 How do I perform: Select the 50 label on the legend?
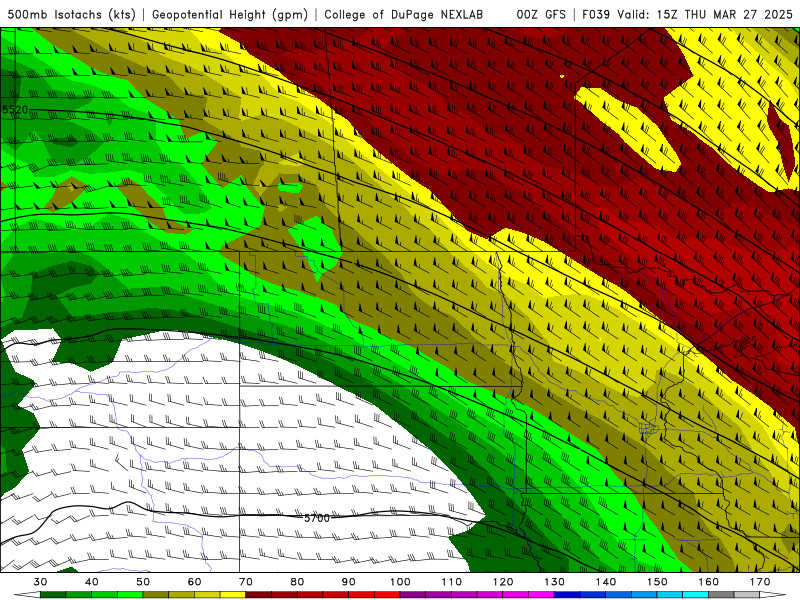tap(143, 582)
